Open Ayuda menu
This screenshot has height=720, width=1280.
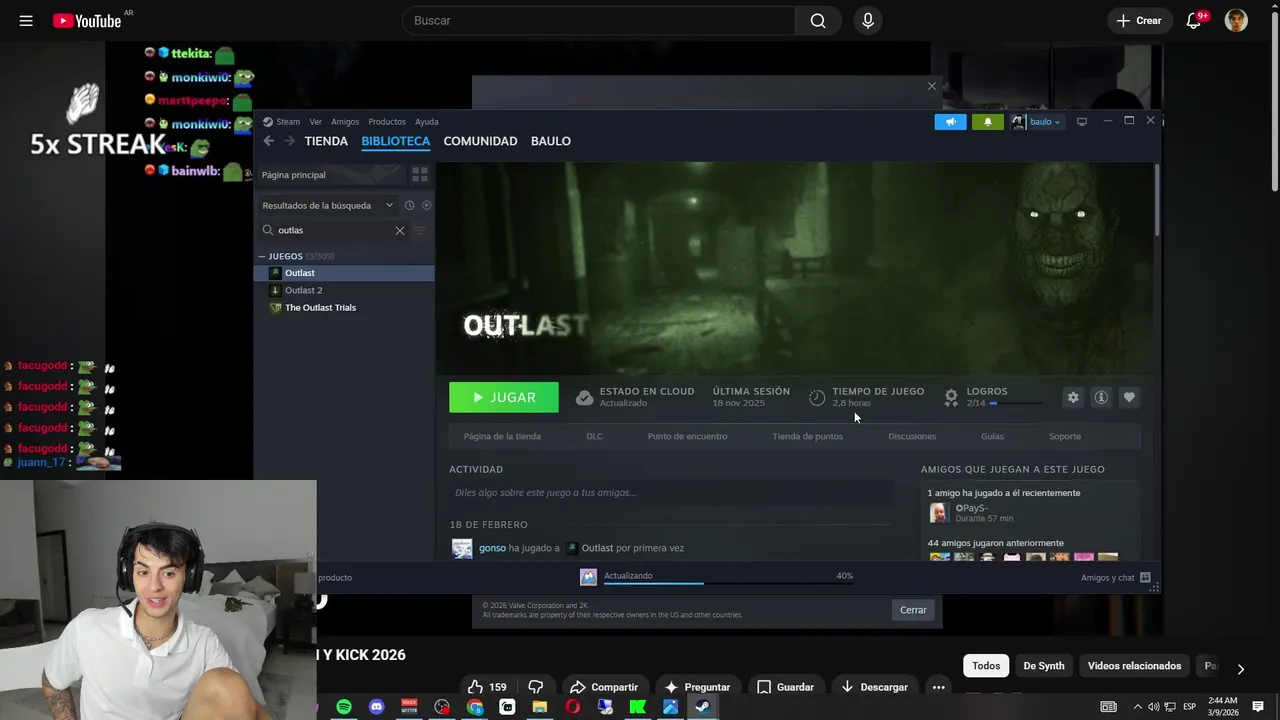pyautogui.click(x=427, y=122)
